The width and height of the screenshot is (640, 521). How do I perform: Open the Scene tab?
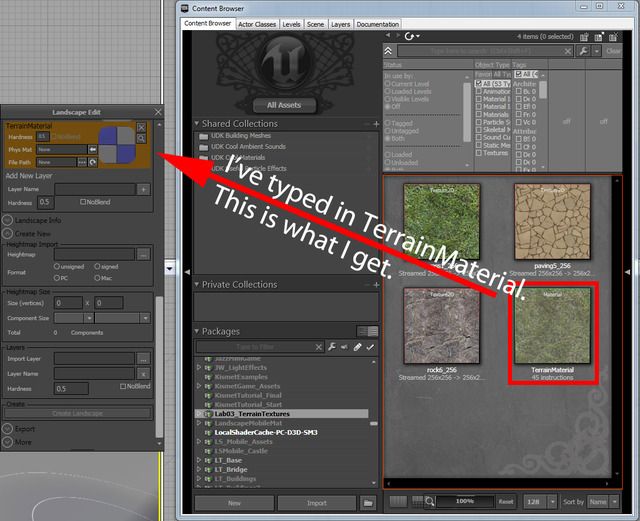[316, 24]
